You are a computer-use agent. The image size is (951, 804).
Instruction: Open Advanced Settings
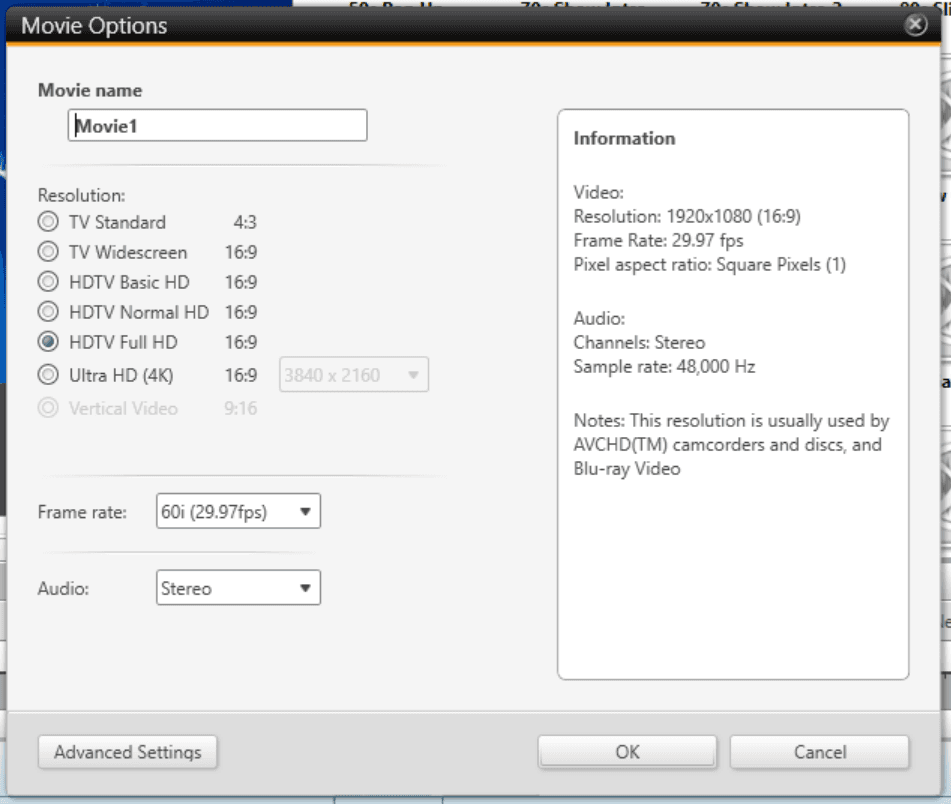tap(127, 752)
